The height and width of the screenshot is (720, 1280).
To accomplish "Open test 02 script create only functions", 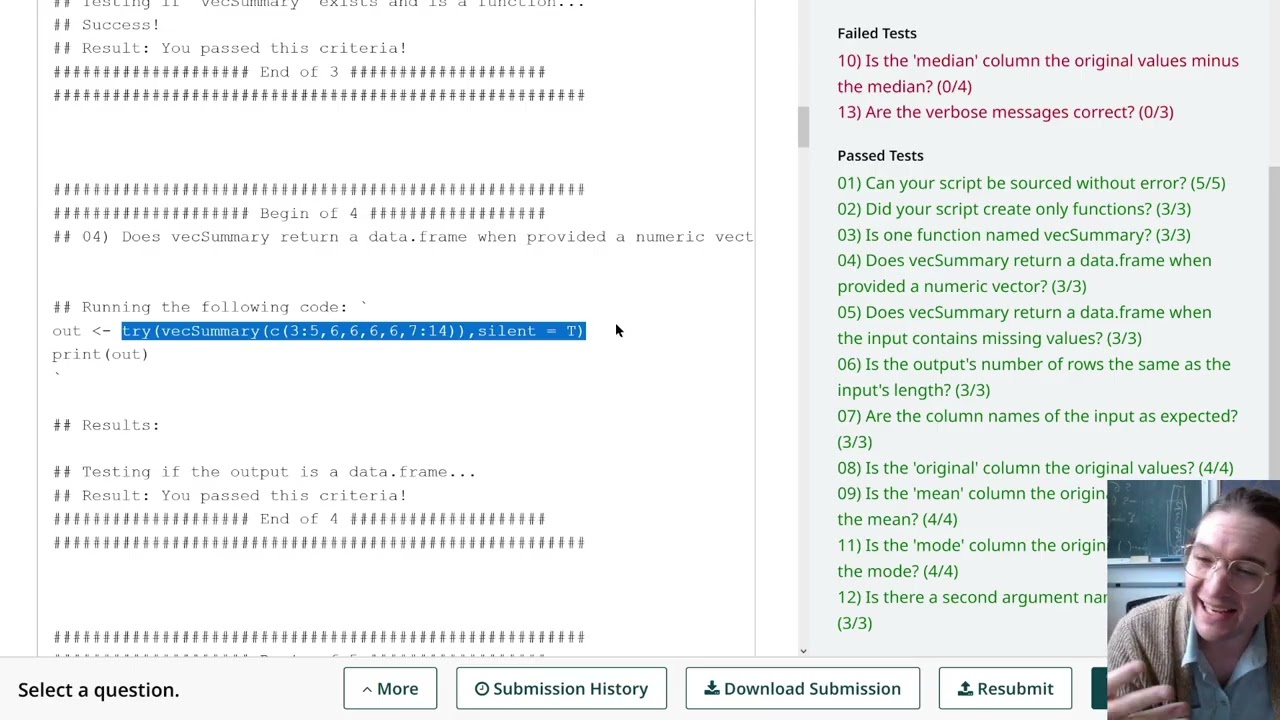I will pyautogui.click(x=1014, y=209).
